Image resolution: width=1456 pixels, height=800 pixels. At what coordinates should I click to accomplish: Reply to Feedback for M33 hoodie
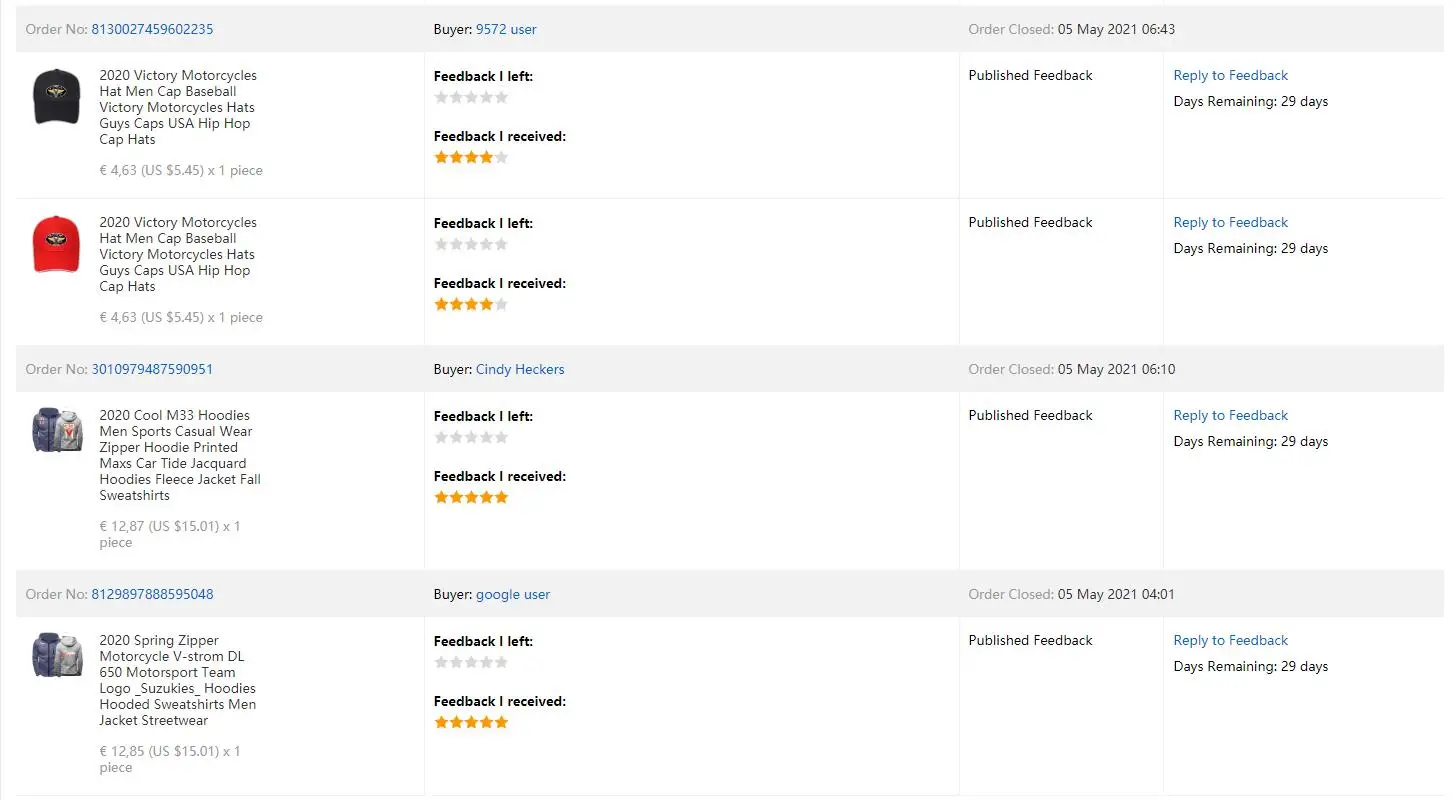tap(1230, 415)
